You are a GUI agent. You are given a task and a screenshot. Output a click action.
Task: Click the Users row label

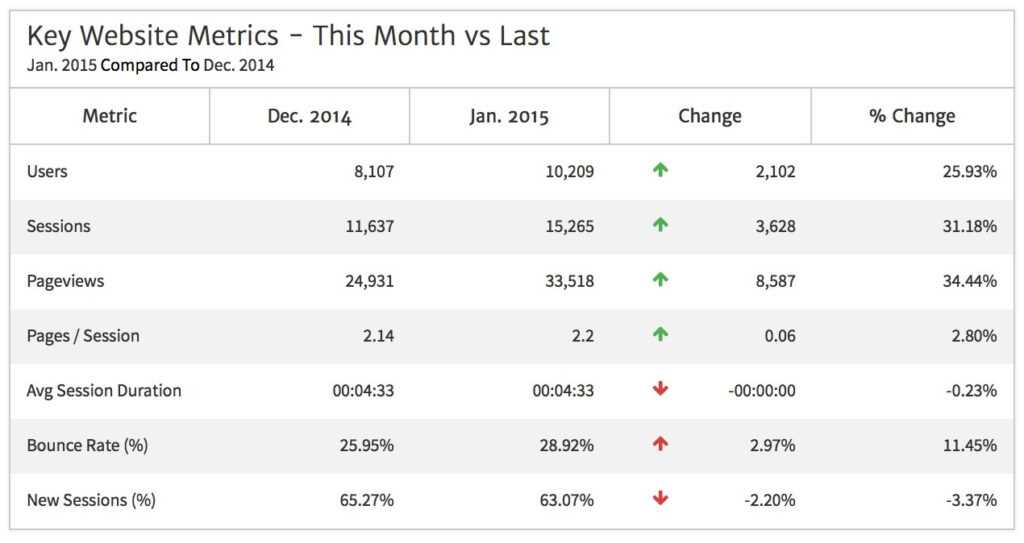pos(47,171)
